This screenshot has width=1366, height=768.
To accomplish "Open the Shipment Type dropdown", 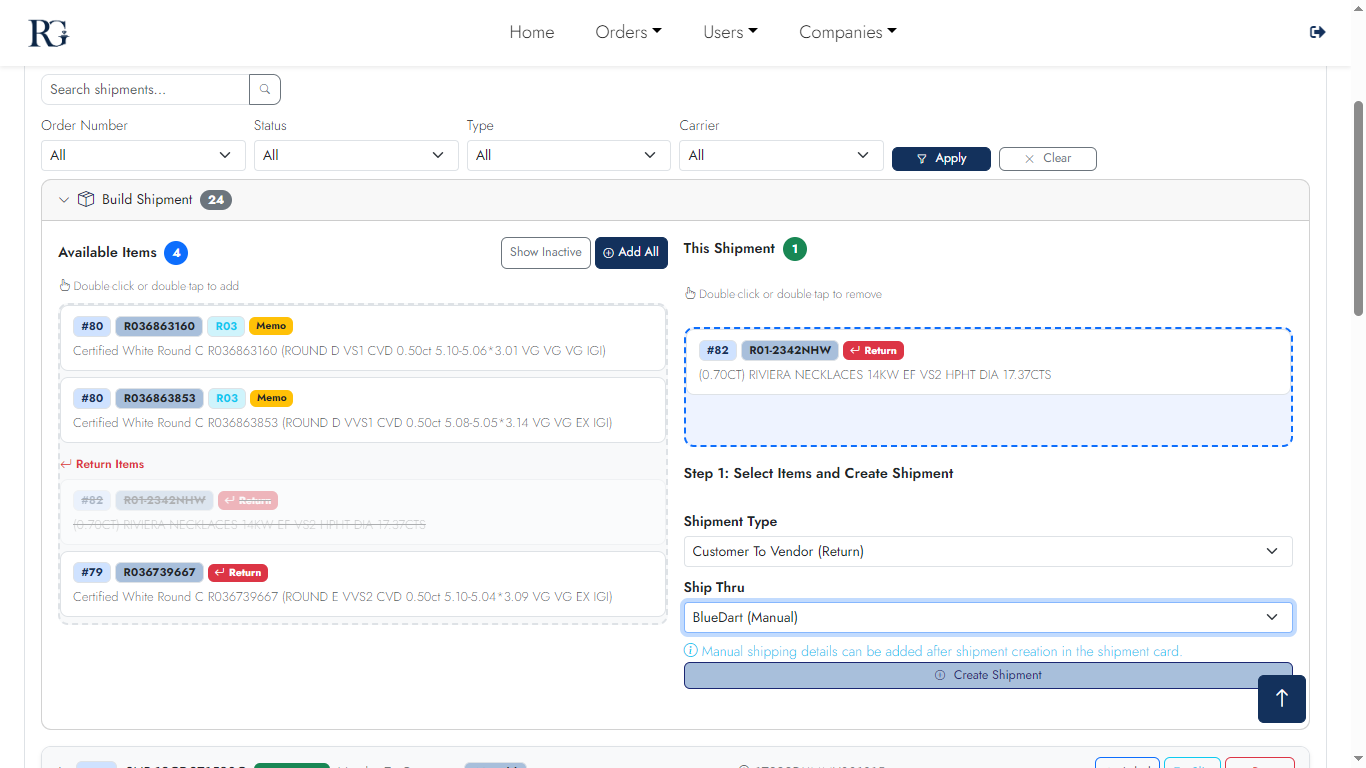I will (987, 551).
